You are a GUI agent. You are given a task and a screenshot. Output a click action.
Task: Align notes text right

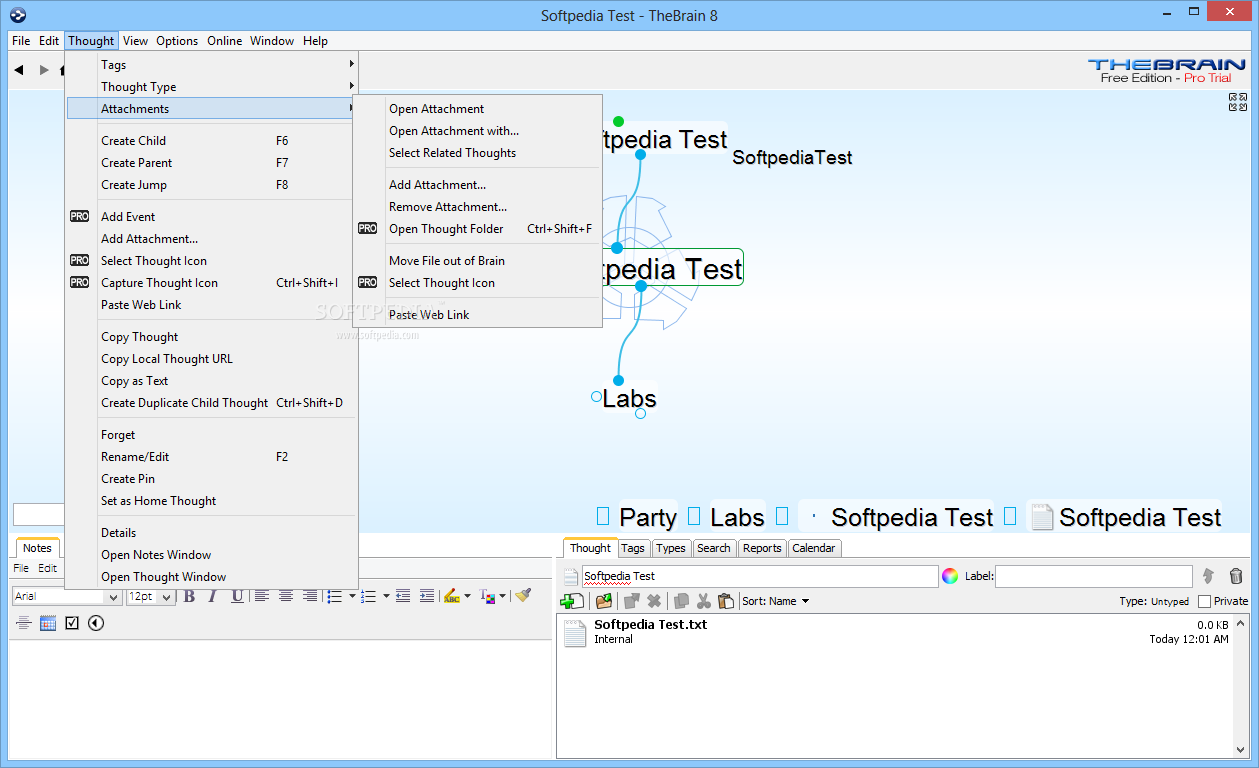(310, 596)
